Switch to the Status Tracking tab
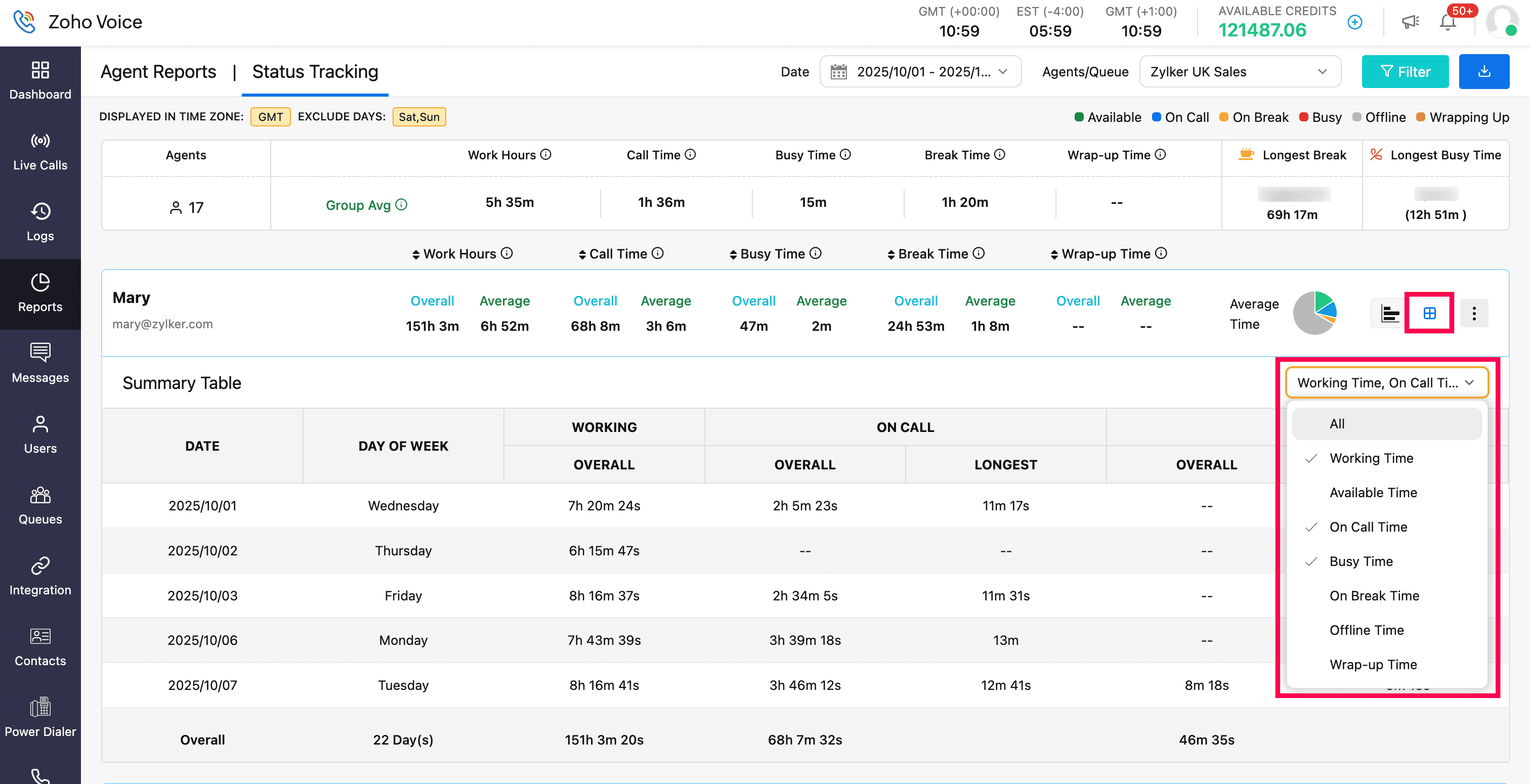 (315, 72)
